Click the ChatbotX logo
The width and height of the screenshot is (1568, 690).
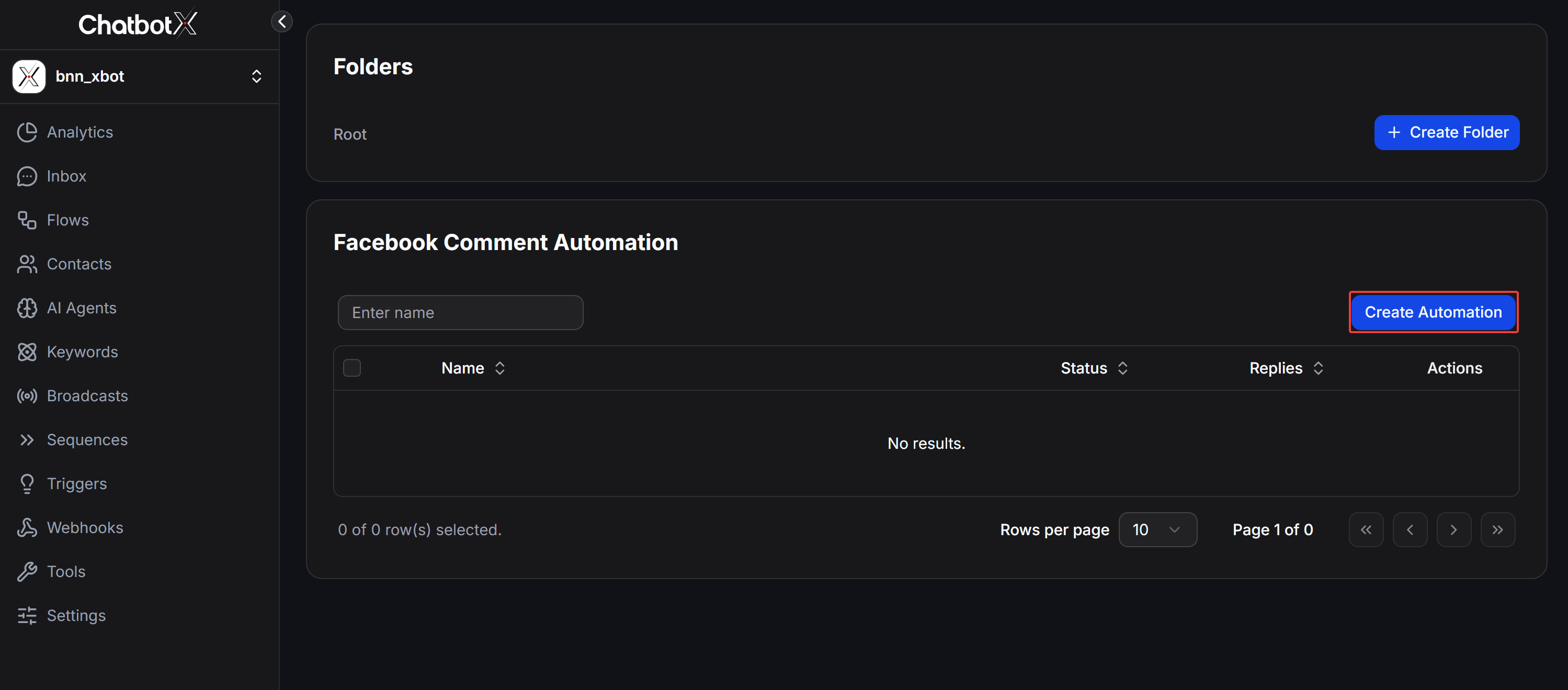[138, 25]
